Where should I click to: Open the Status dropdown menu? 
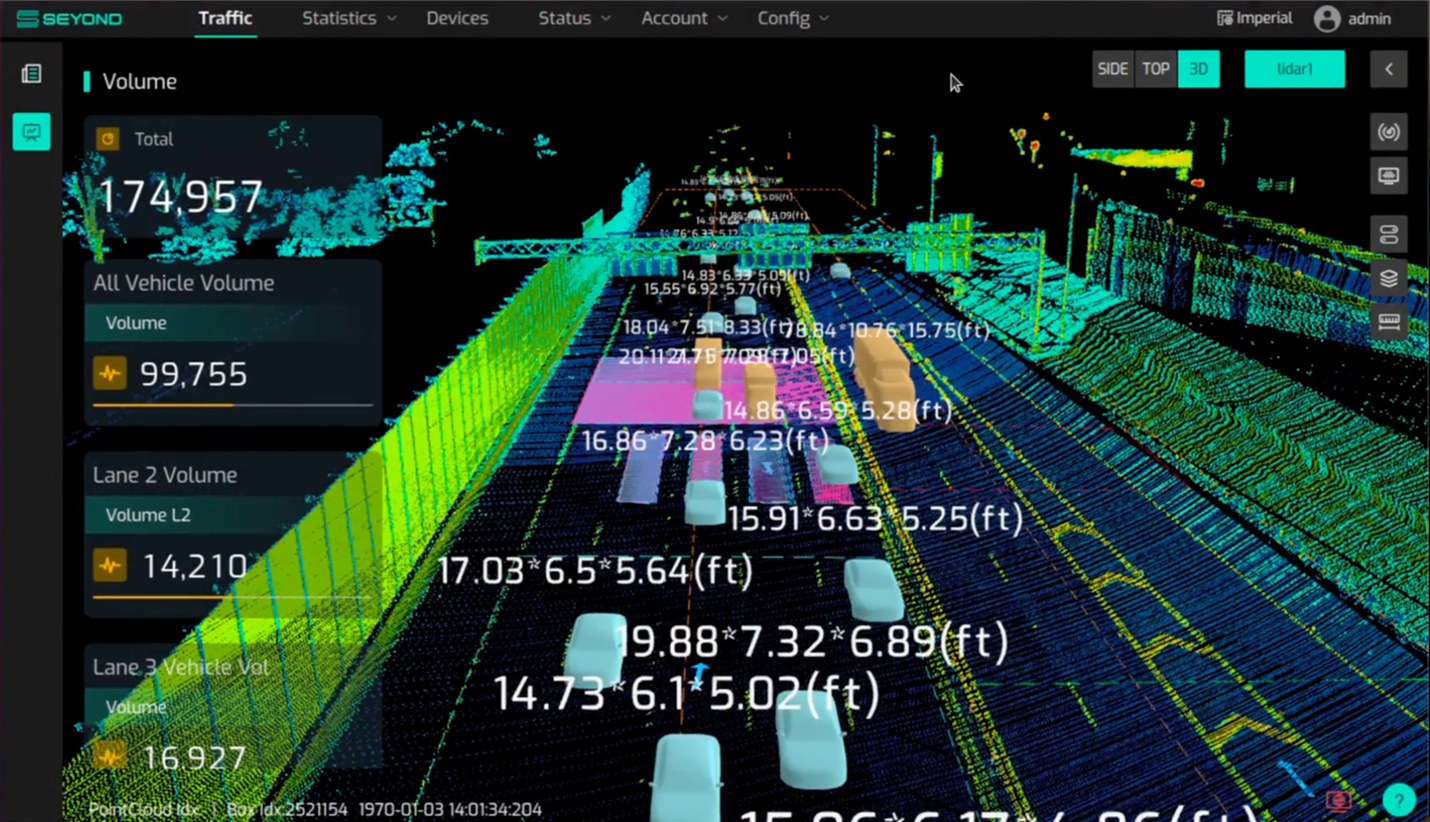point(574,19)
